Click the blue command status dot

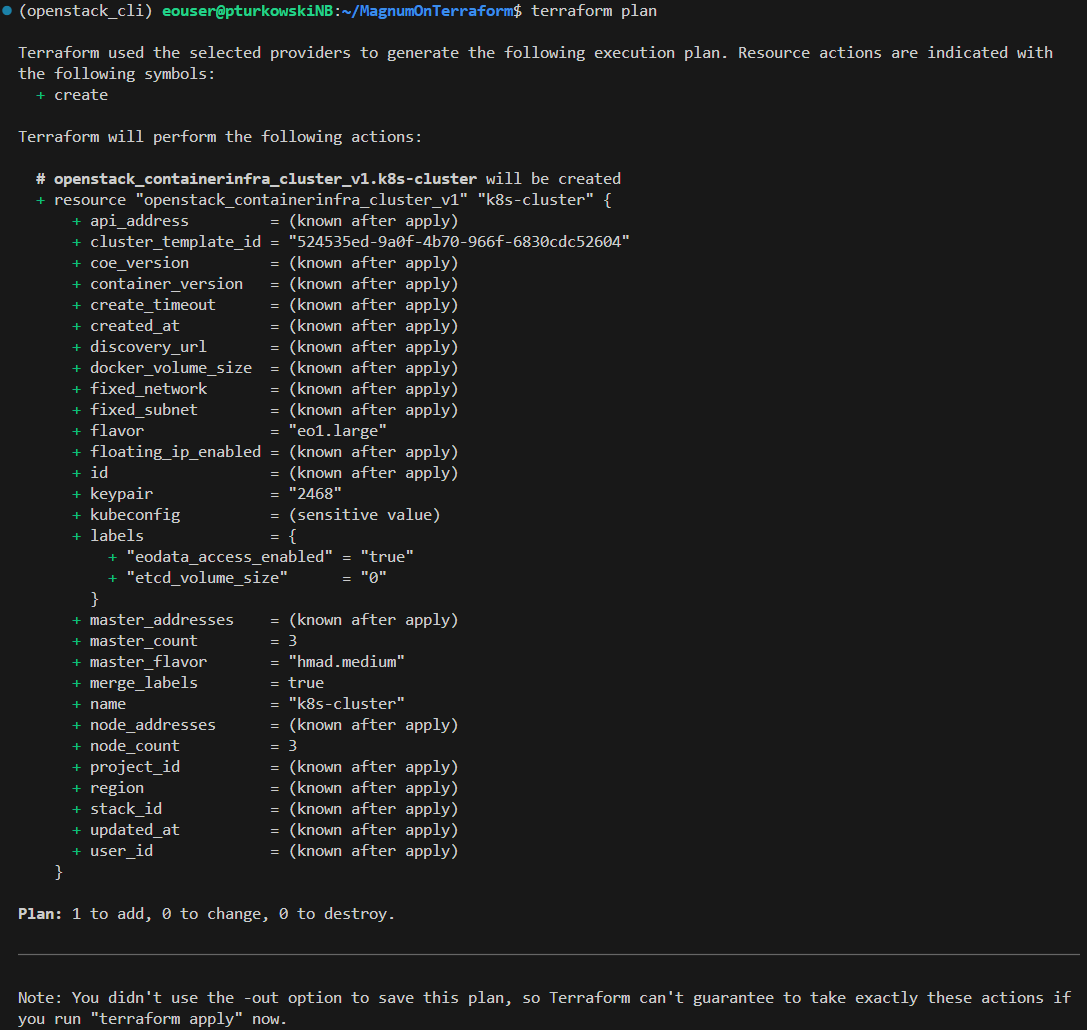[7, 10]
